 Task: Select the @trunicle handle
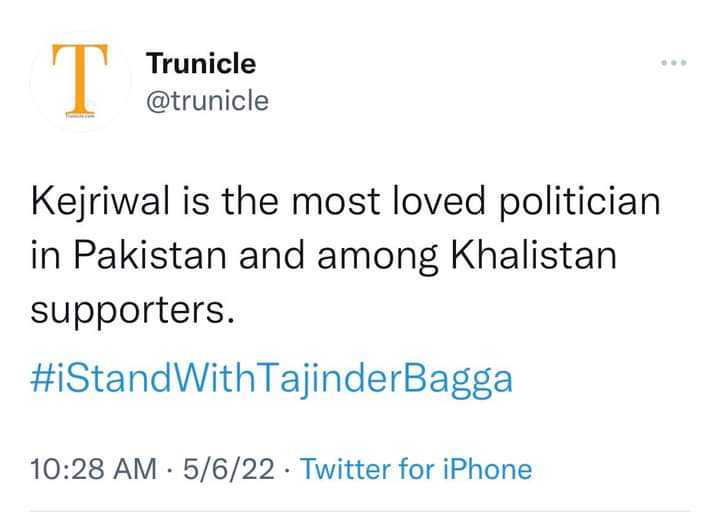(x=208, y=101)
